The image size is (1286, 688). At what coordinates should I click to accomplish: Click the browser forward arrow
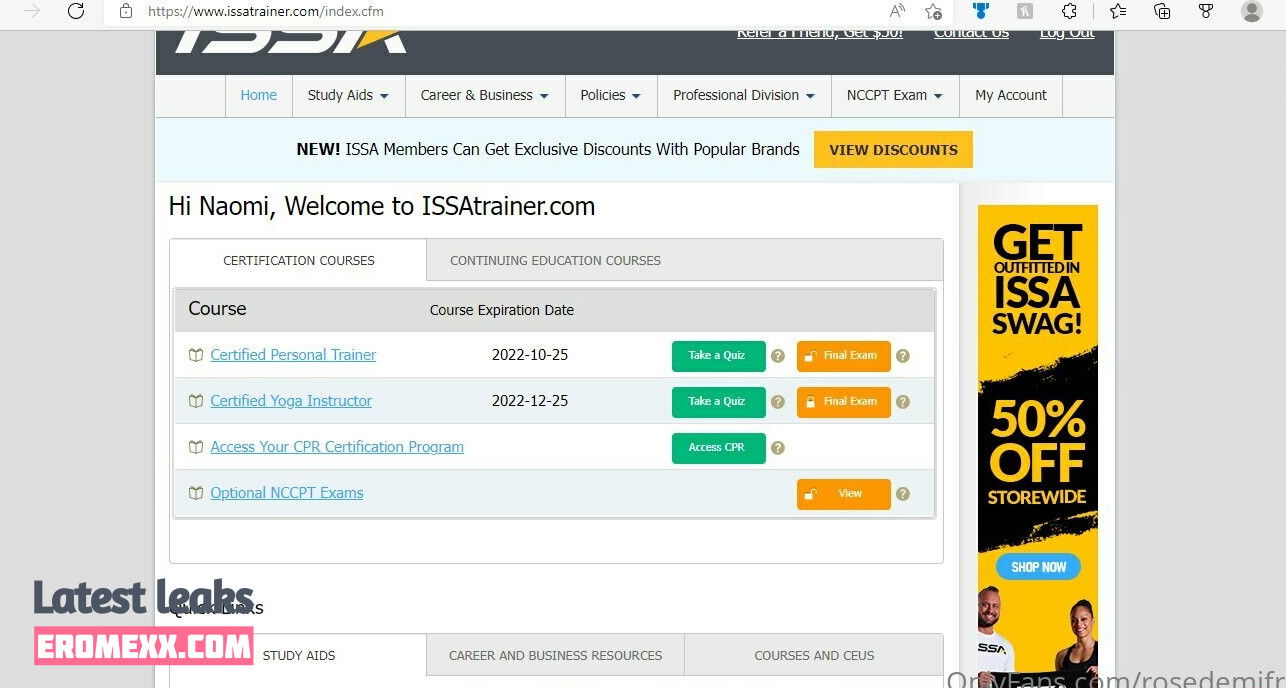click(x=32, y=11)
